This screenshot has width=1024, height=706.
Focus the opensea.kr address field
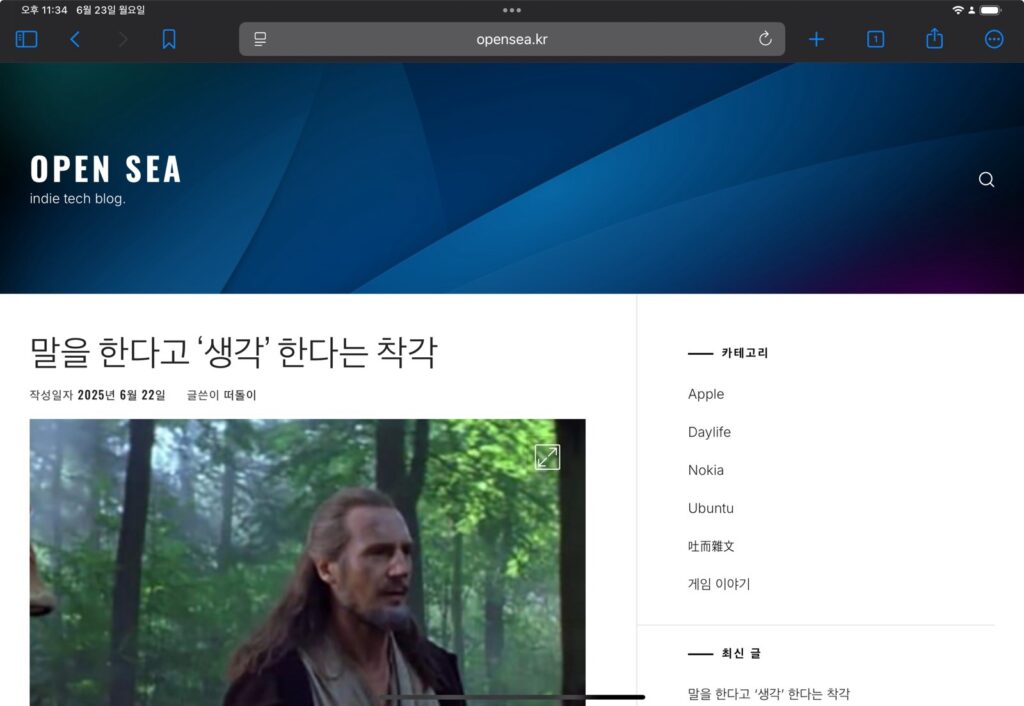[512, 39]
